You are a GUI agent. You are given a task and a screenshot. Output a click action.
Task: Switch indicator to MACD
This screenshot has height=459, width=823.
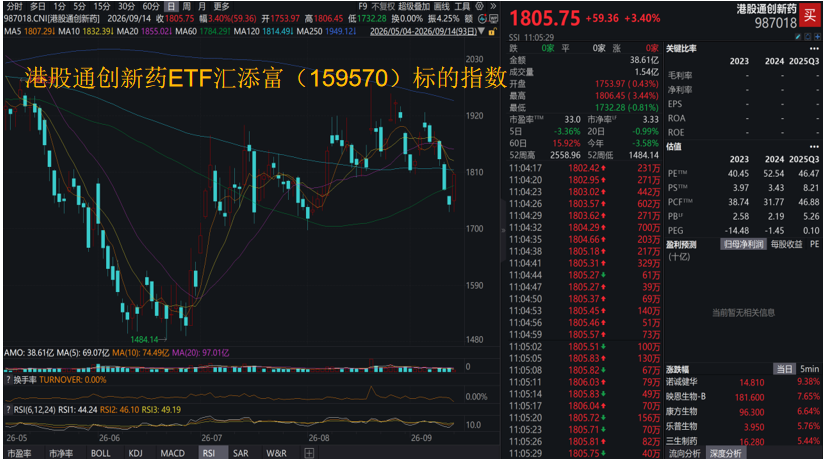(x=173, y=453)
